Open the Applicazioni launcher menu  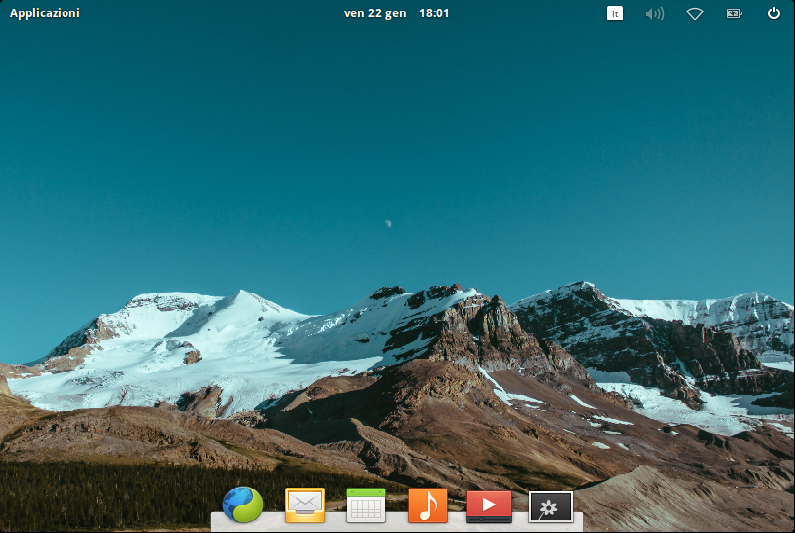pyautogui.click(x=45, y=13)
